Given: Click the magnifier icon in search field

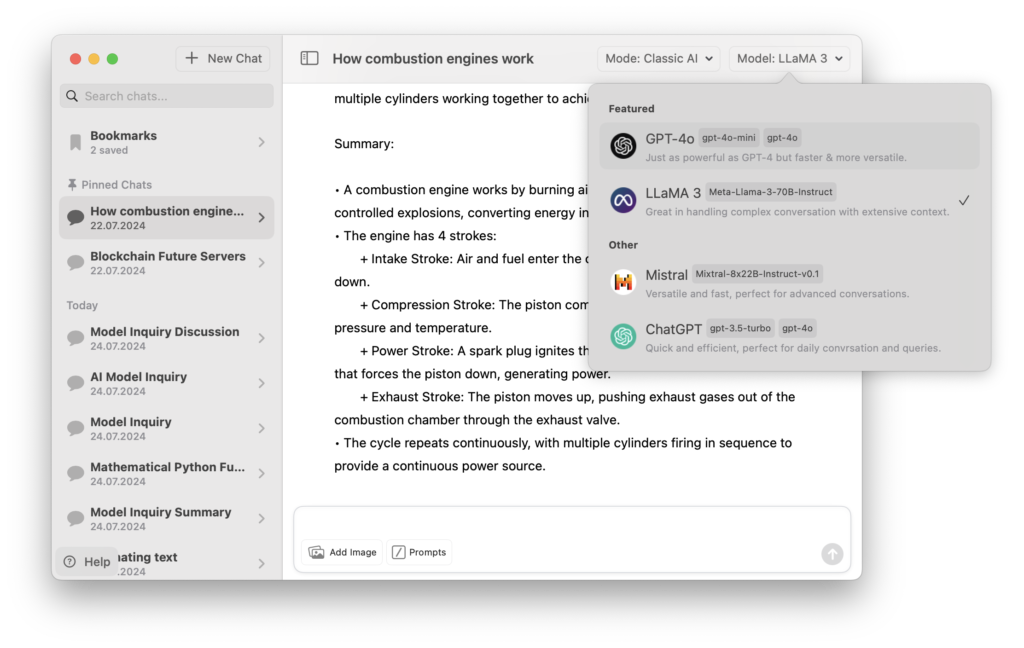Looking at the screenshot, I should tap(72, 96).
